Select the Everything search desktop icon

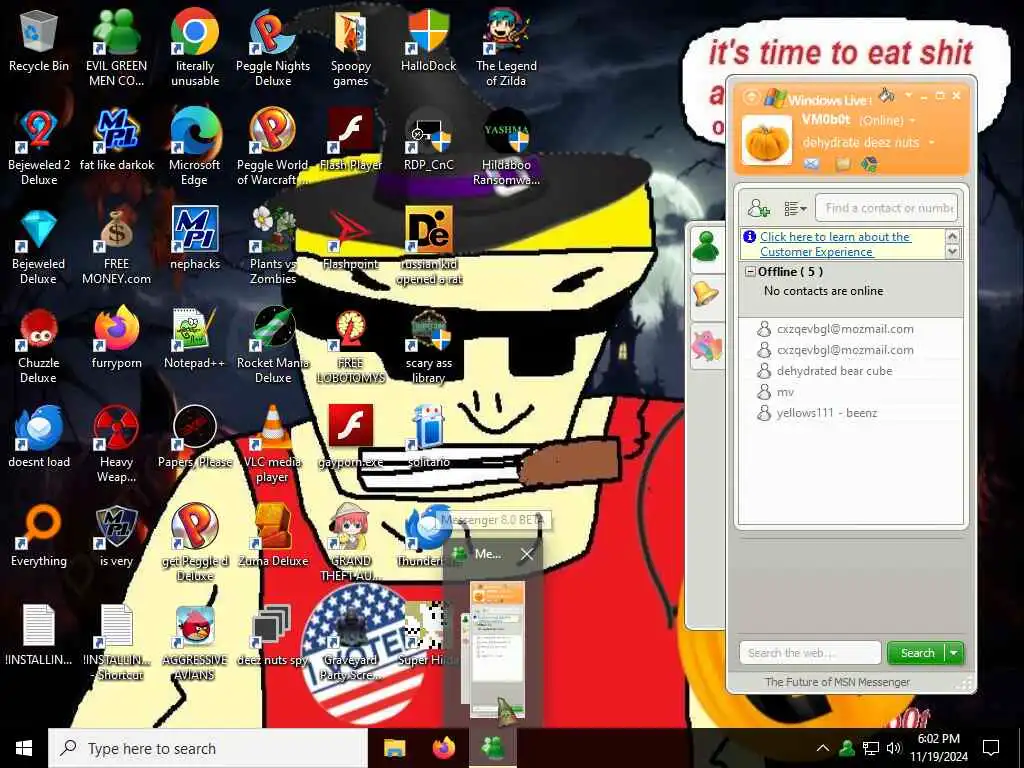coord(39,536)
